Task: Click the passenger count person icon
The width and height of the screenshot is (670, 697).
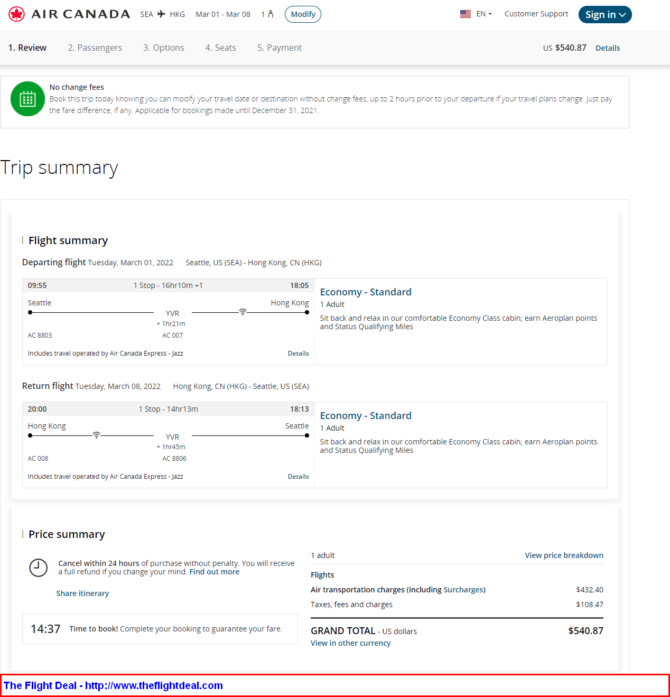Action: 270,14
